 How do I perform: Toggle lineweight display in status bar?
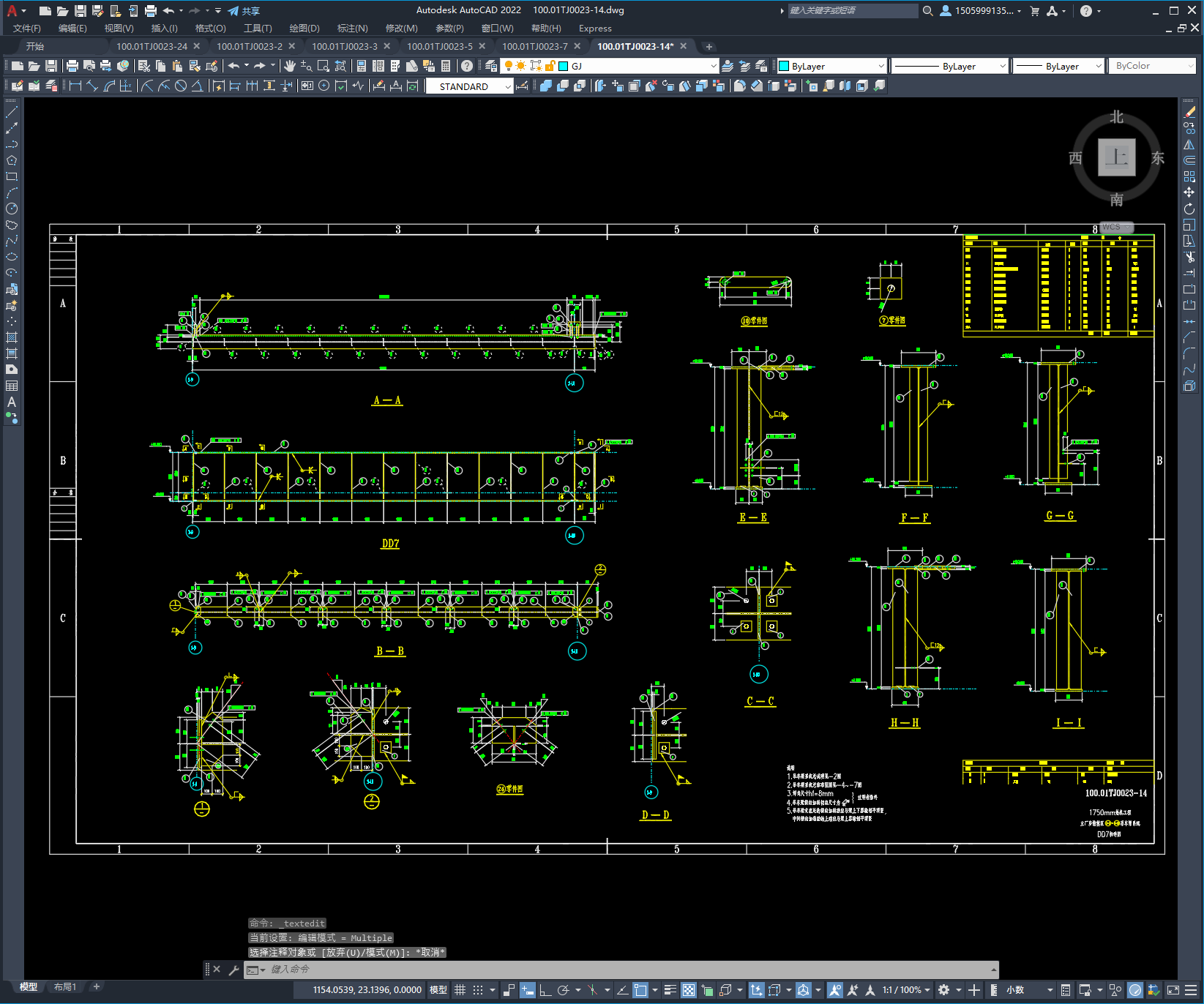pyautogui.click(x=670, y=990)
